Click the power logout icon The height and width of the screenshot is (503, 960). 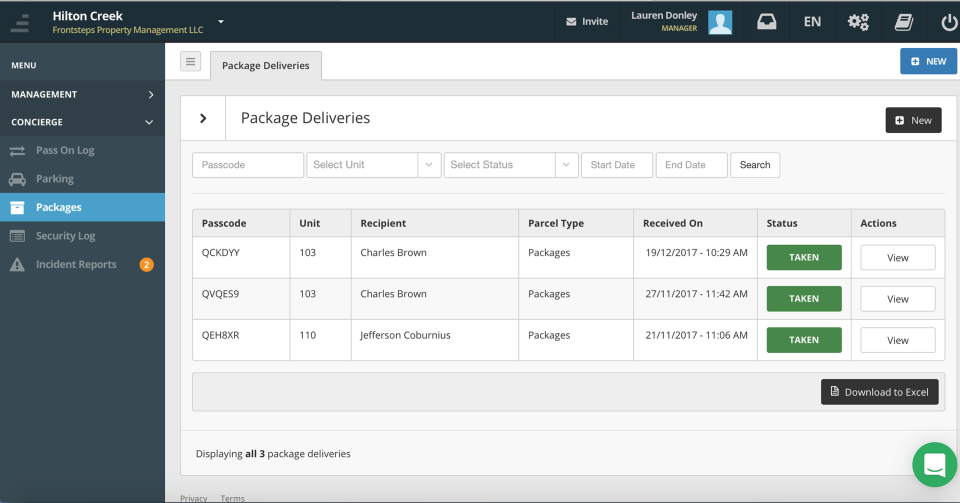coord(949,21)
